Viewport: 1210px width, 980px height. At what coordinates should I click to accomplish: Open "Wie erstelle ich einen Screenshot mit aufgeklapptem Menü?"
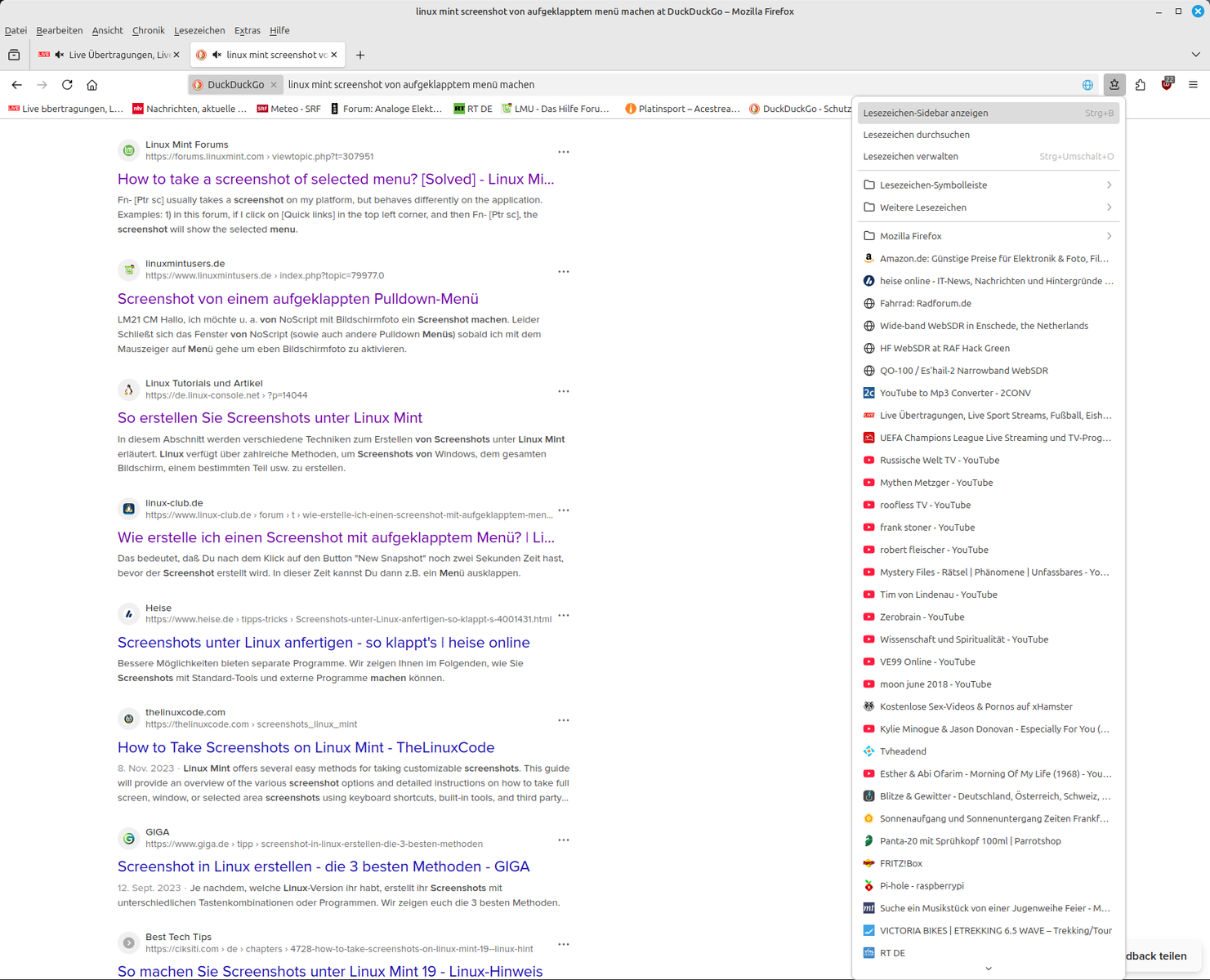pyautogui.click(x=336, y=537)
